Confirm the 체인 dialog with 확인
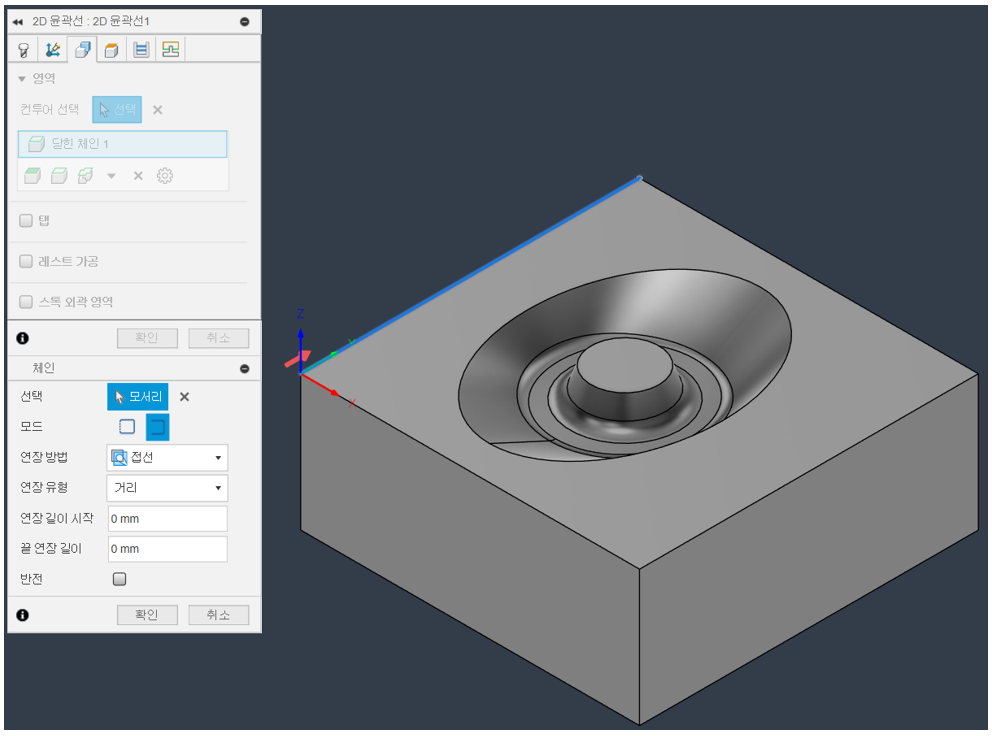 click(x=147, y=615)
